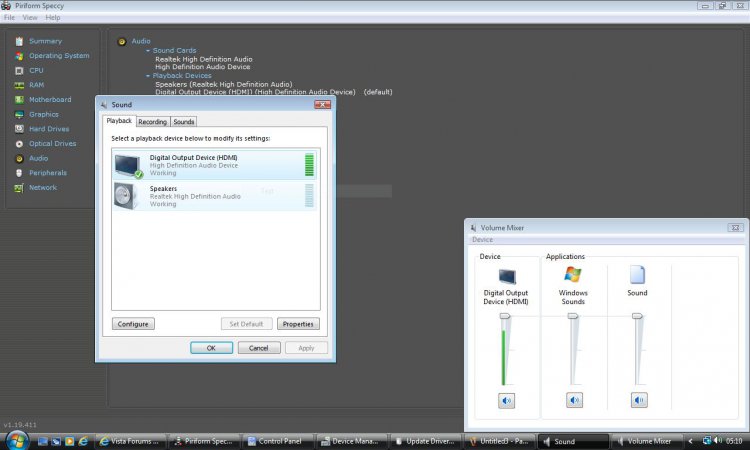The height and width of the screenshot is (450, 750).
Task: Mute Windows Sounds in Volume Mixer
Action: coord(574,400)
